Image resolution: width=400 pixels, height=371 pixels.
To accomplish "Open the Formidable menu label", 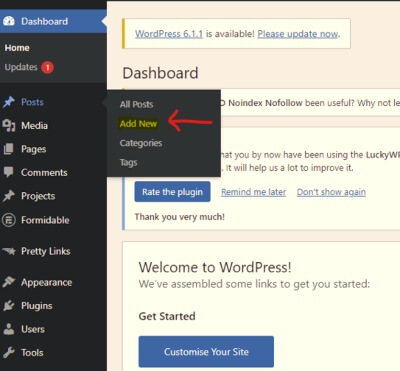I will point(45,220).
